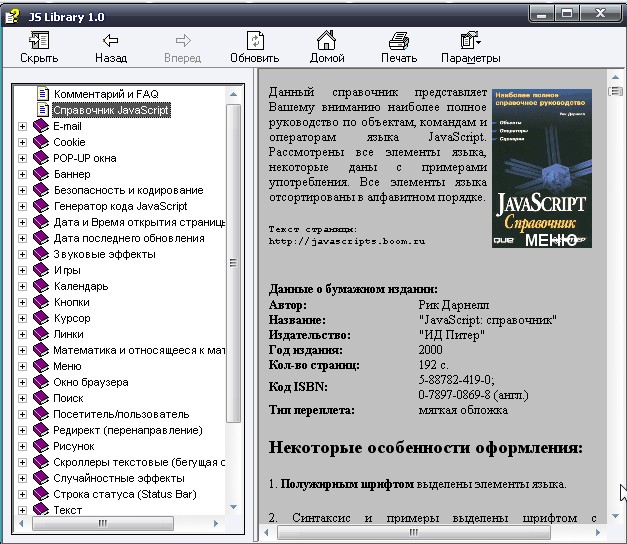This screenshot has width=627, height=544.
Task: Click the JavaScript Справочник book cover image
Action: (541, 168)
